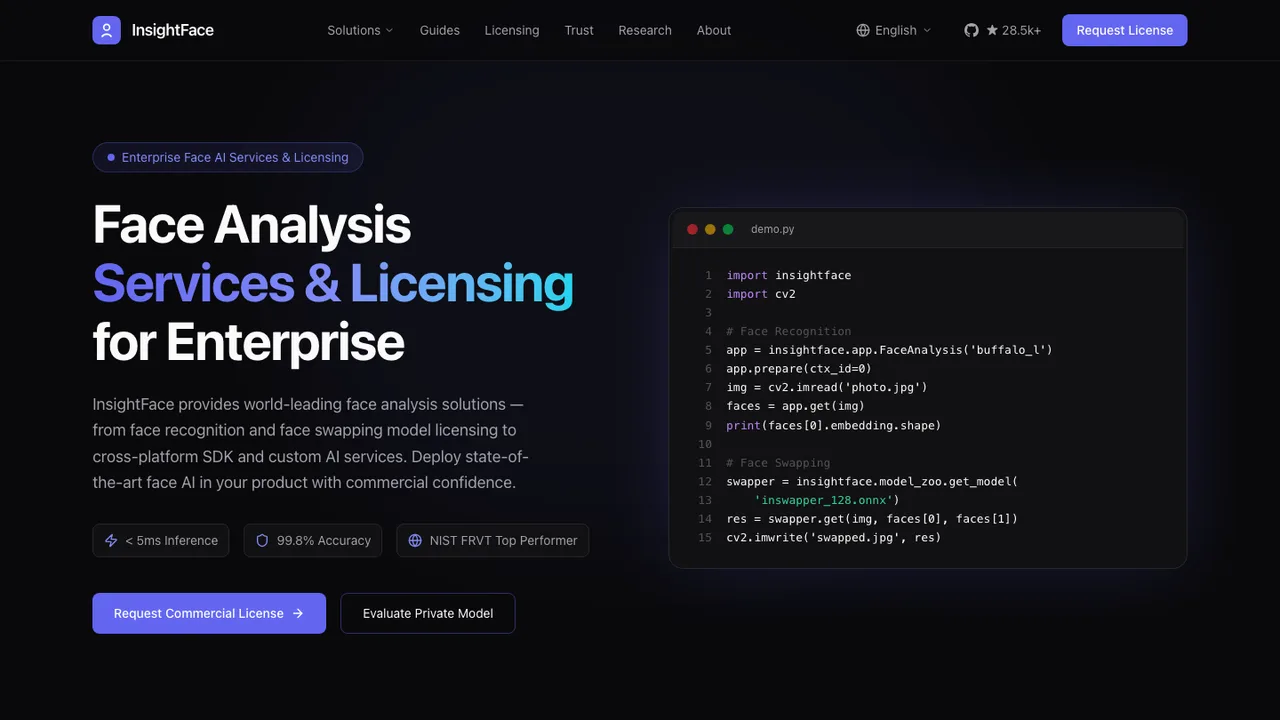Click the shield icon for 99.8% Accuracy

coord(262,540)
